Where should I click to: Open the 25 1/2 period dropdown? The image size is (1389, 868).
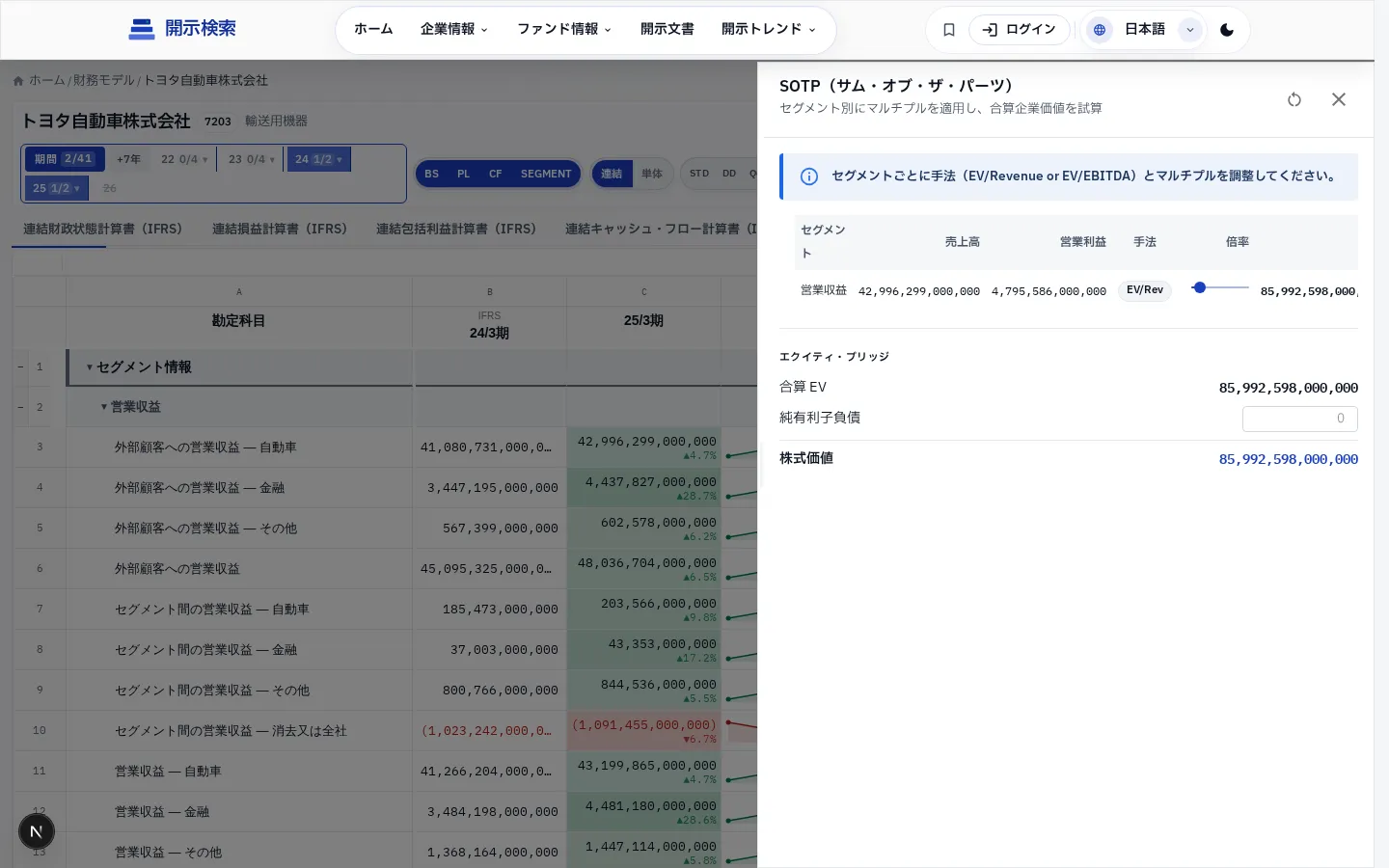[57, 188]
